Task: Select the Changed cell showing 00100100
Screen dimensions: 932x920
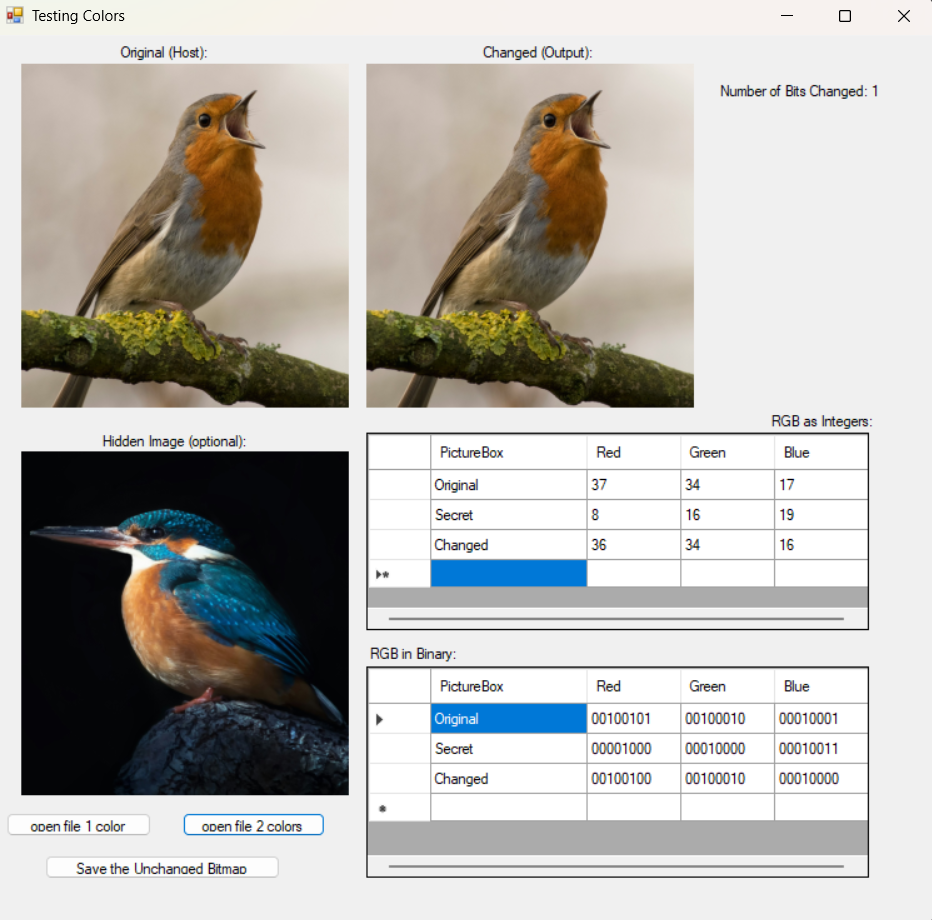Action: coord(633,779)
